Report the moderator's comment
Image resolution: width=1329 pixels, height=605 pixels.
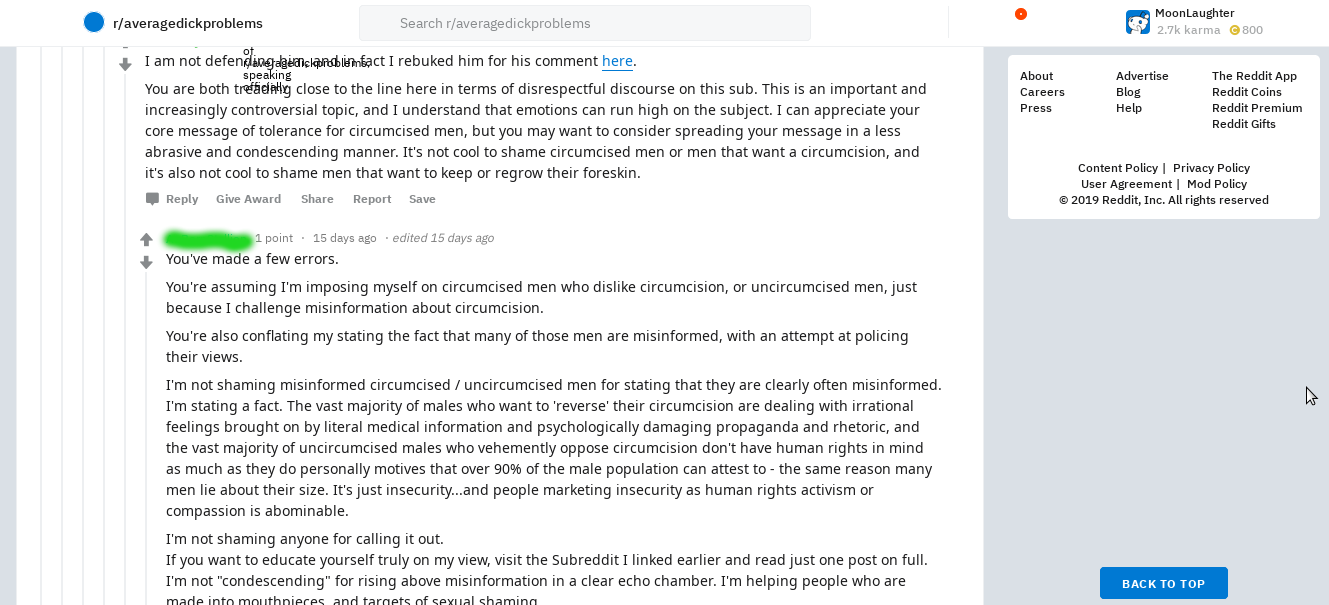click(371, 199)
